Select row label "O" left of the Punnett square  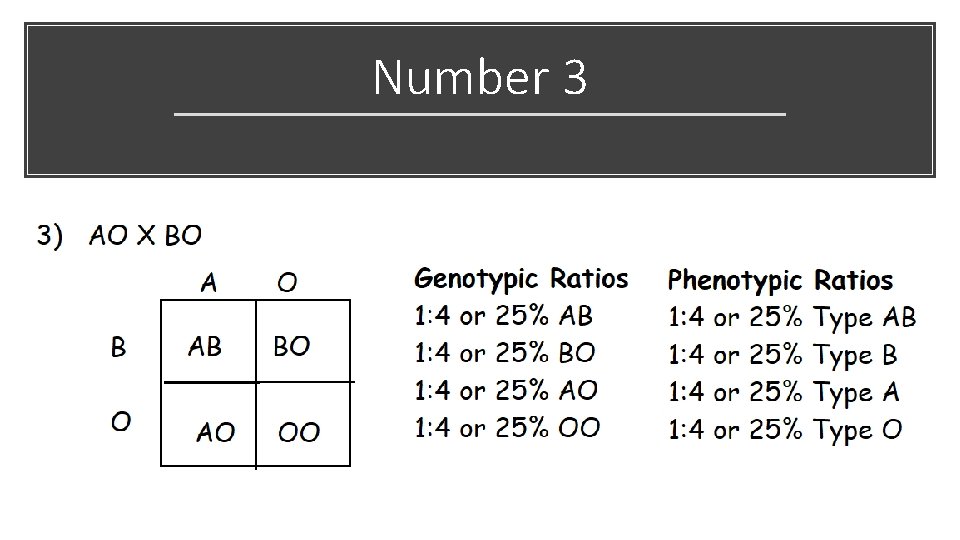(x=120, y=421)
